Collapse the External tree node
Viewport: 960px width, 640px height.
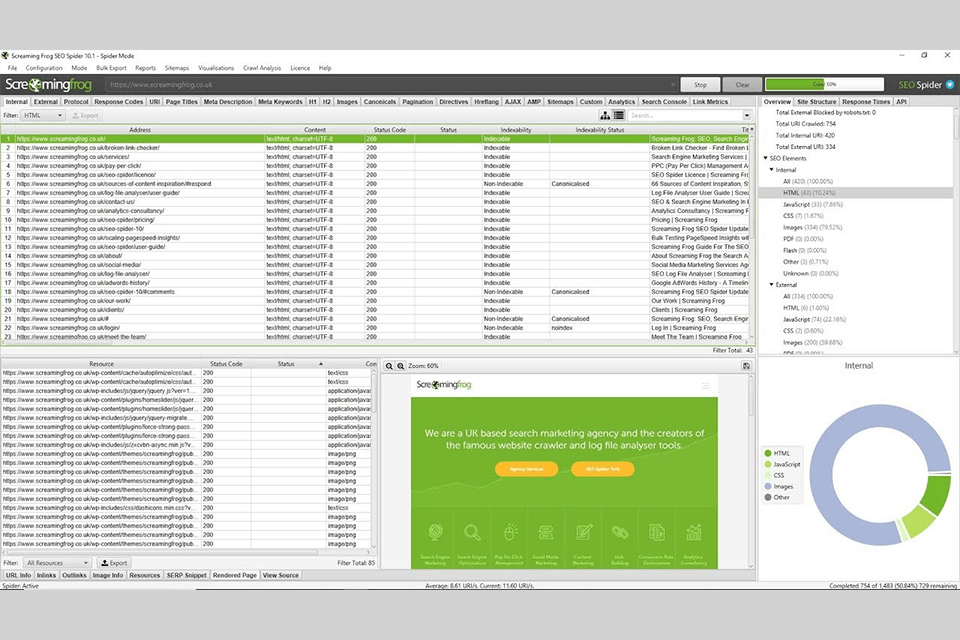(x=771, y=285)
